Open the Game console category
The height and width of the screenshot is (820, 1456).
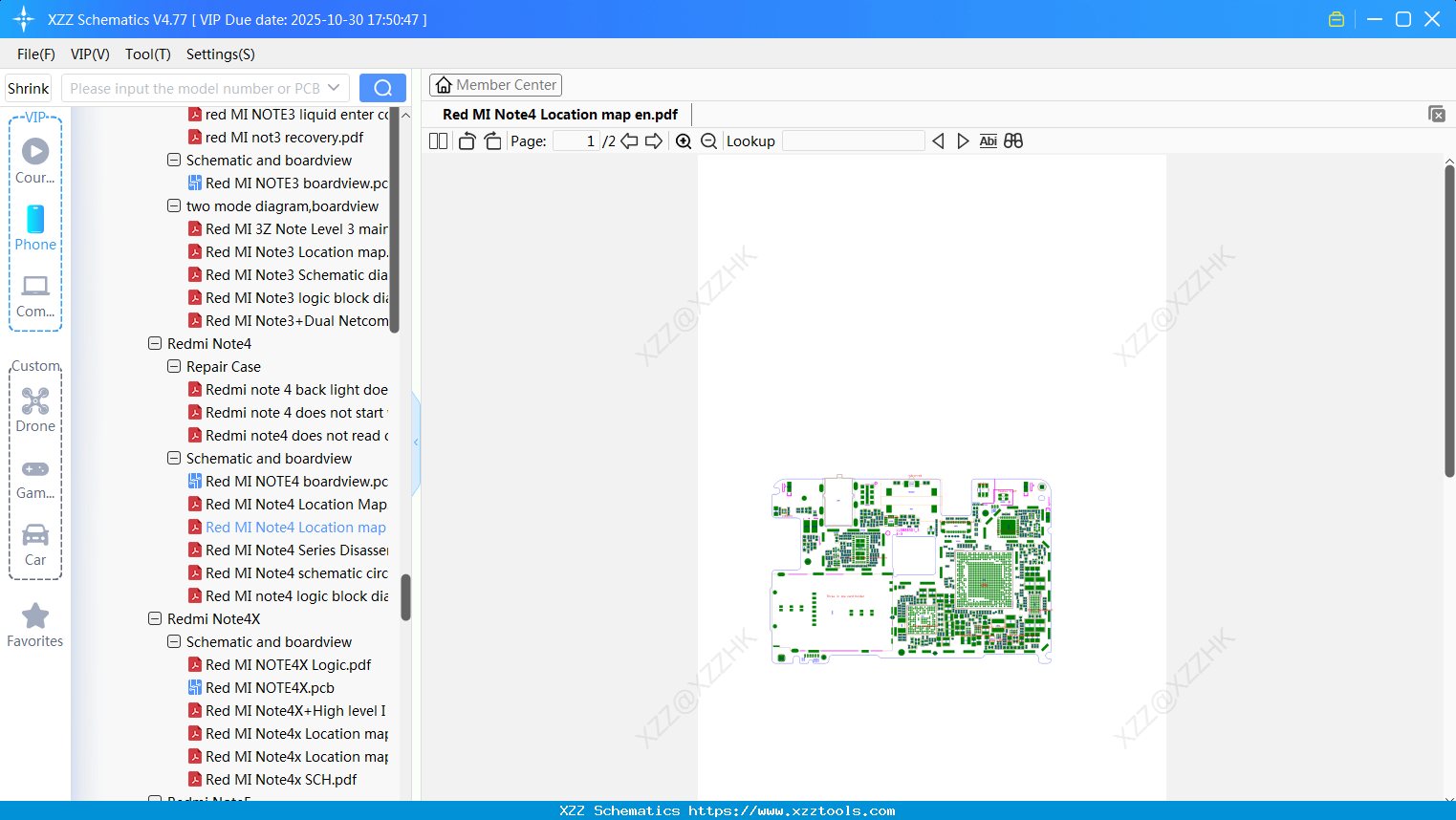(35, 478)
